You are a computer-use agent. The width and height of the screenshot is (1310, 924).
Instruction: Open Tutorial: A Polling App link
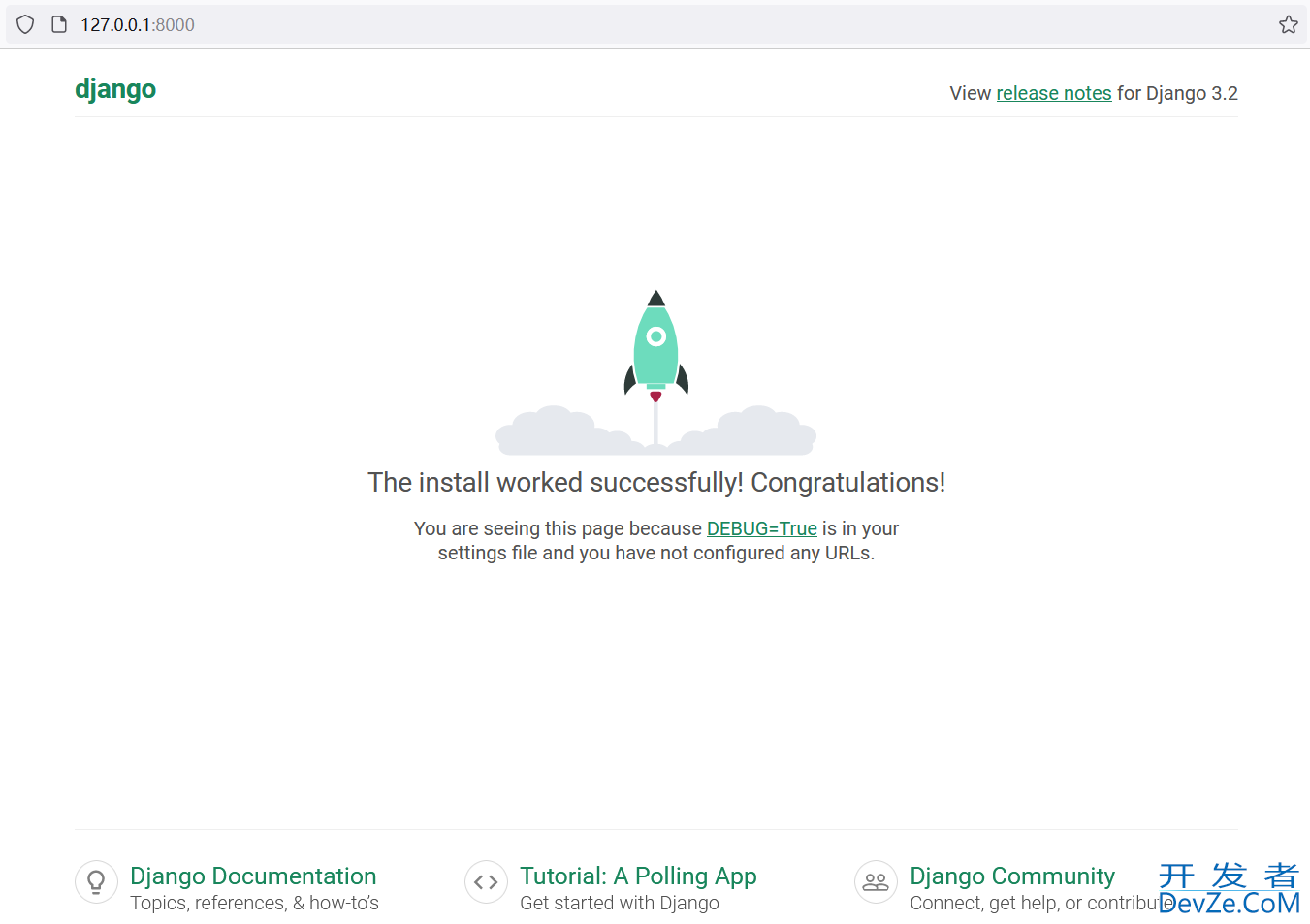click(638, 876)
